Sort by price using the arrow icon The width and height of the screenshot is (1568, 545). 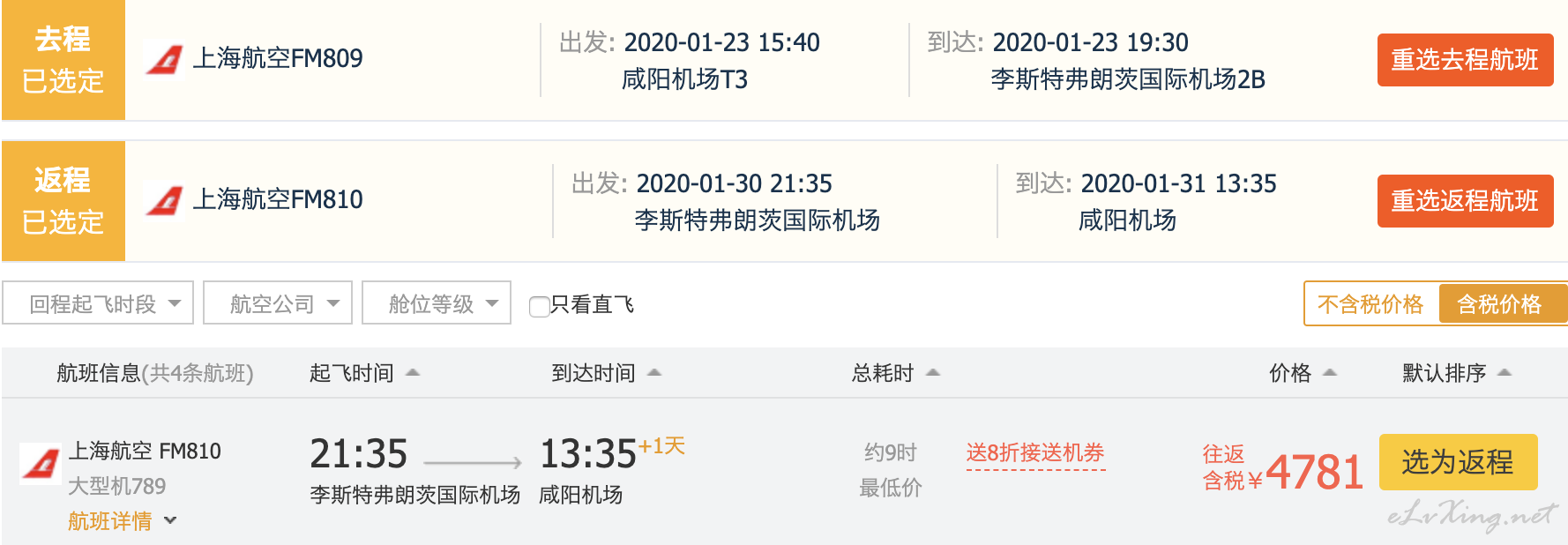pyautogui.click(x=1330, y=373)
